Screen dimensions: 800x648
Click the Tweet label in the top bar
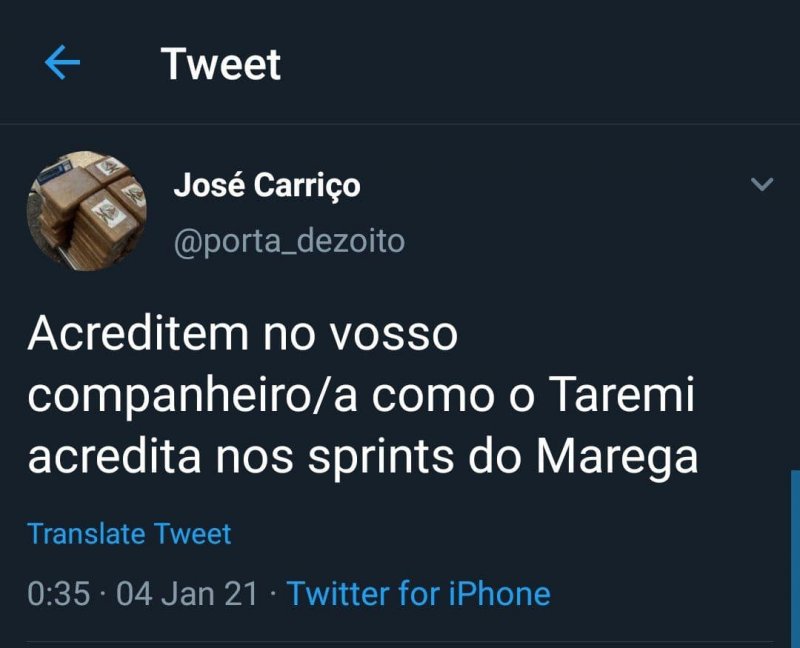click(x=219, y=63)
